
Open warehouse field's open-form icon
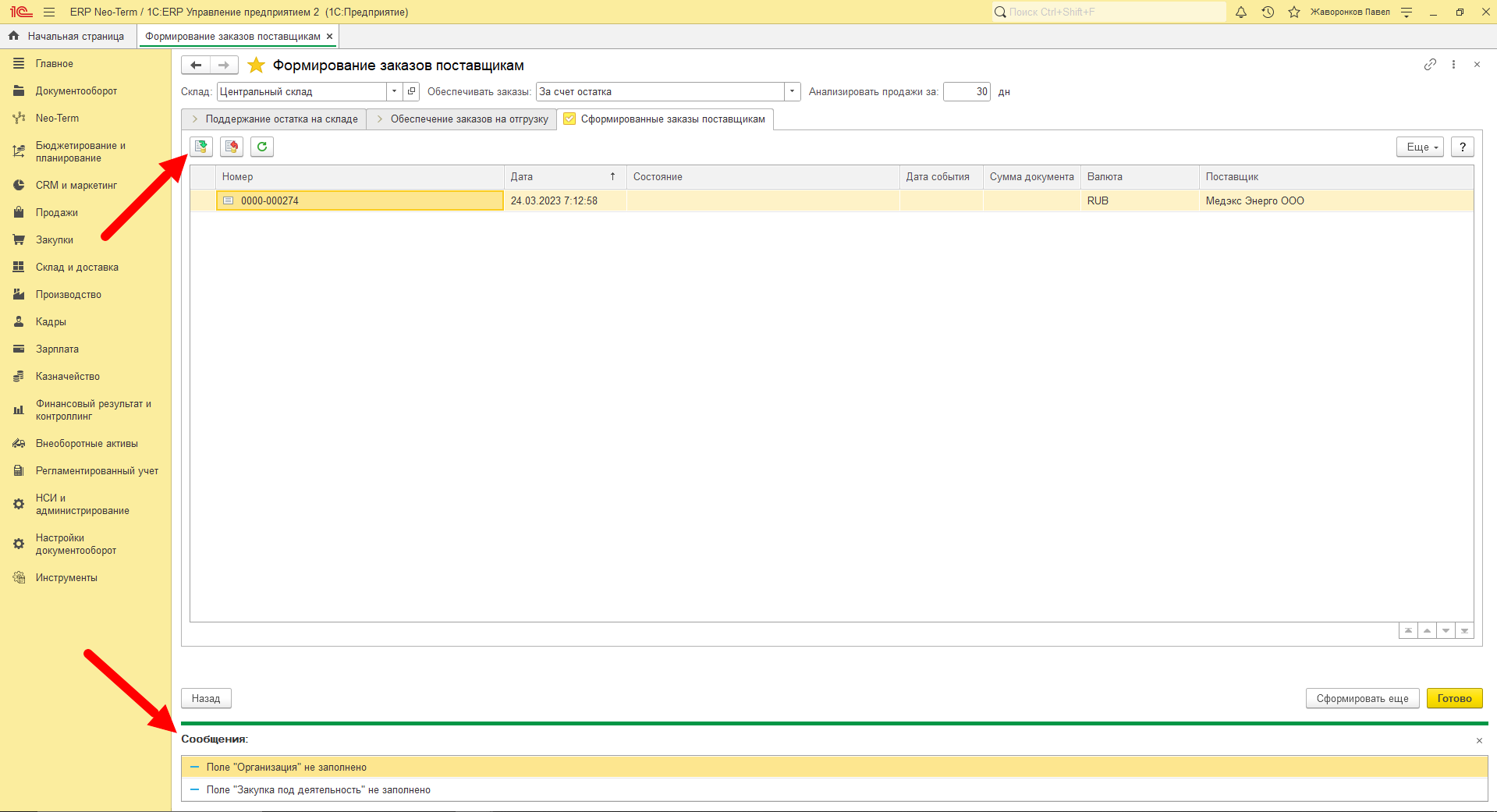point(412,91)
